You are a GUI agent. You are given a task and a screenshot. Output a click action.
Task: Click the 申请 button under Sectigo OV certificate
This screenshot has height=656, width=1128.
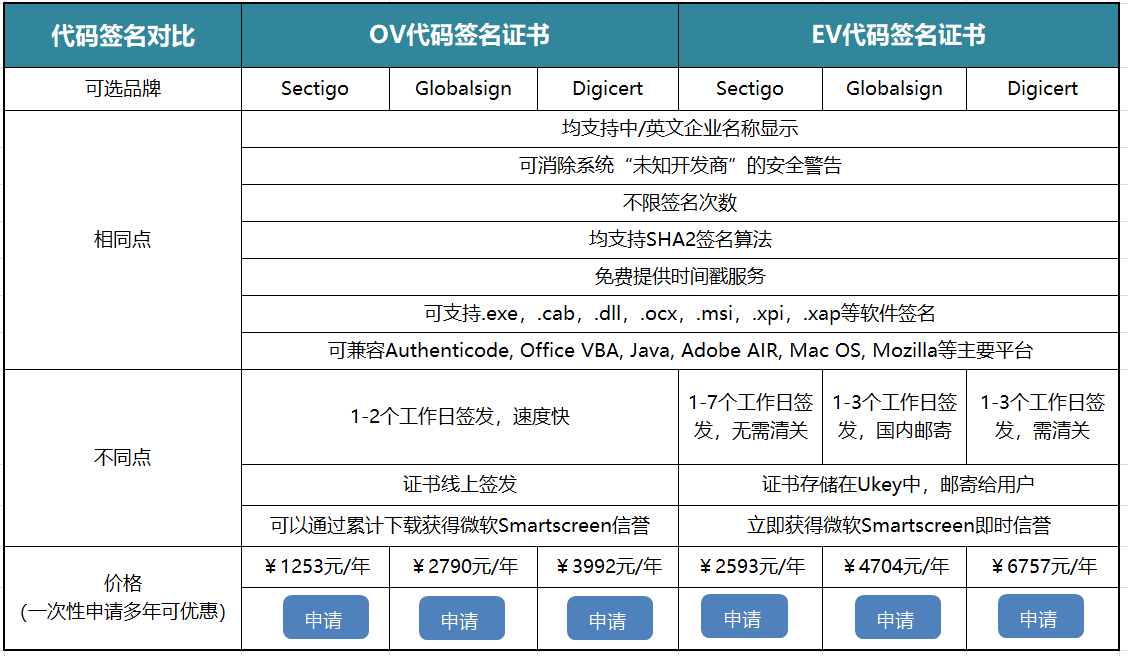click(327, 618)
